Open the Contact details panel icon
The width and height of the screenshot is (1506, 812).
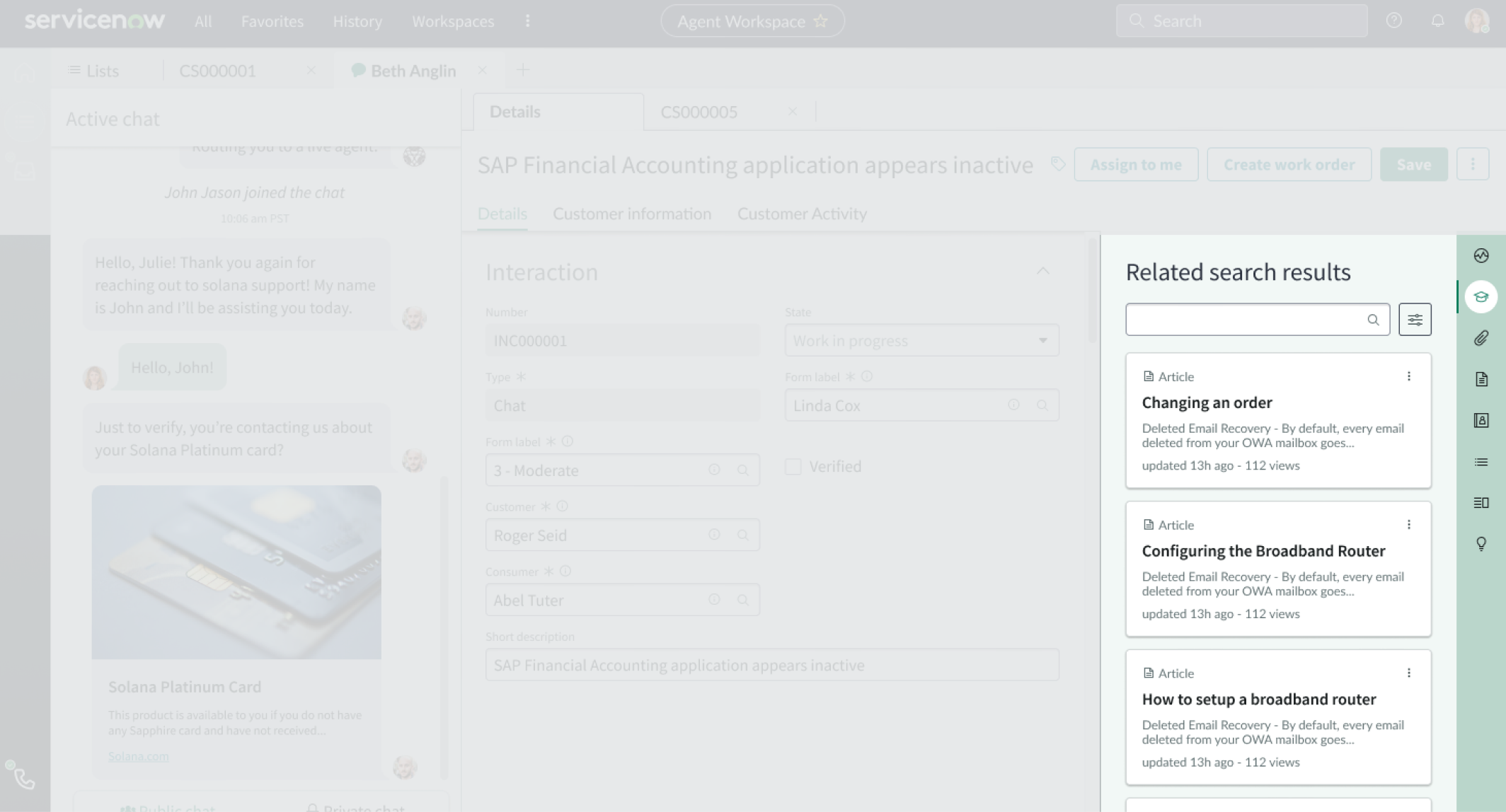(x=1482, y=420)
